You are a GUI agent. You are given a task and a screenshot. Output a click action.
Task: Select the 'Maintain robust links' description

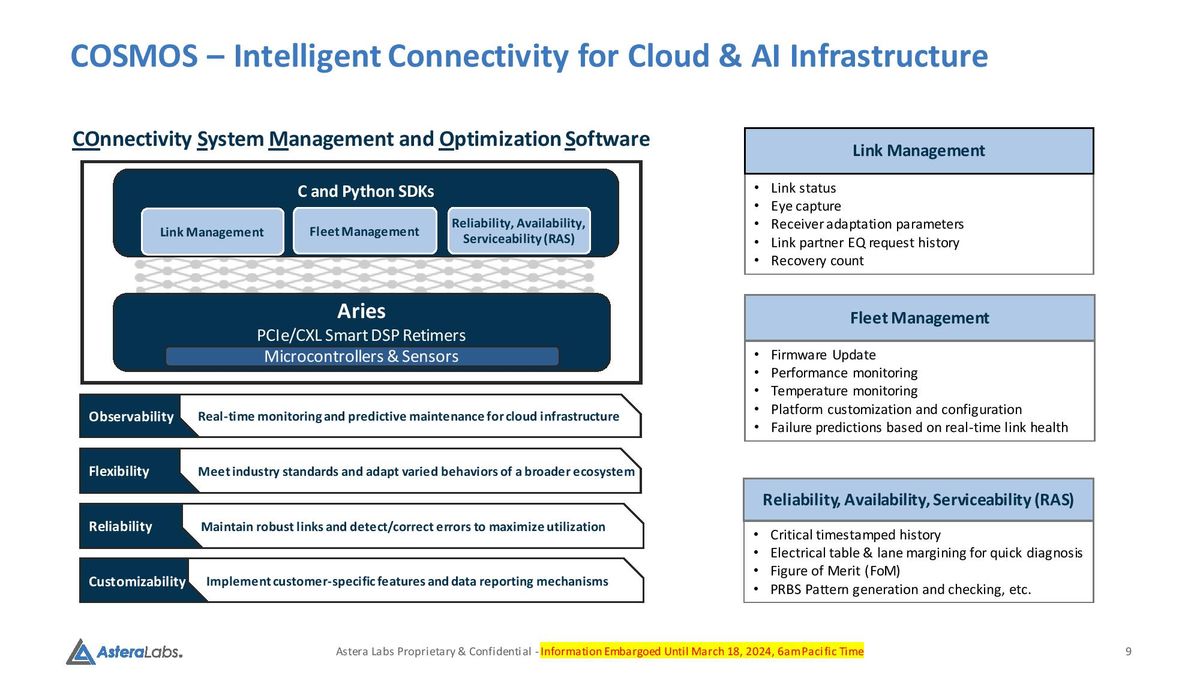click(403, 526)
